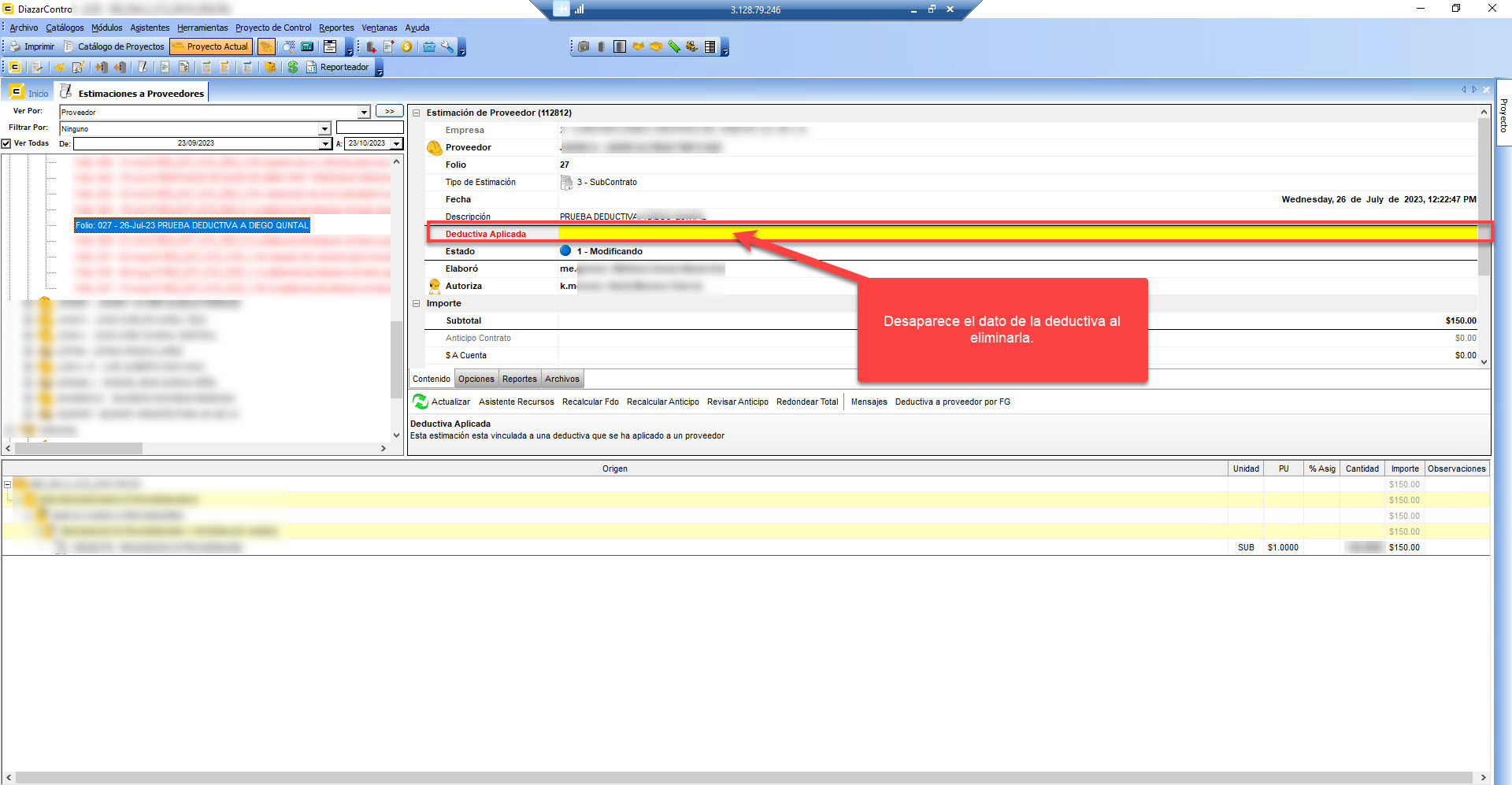Click Recalcular Anticipo button
The height and width of the screenshot is (785, 1512).
(x=662, y=402)
